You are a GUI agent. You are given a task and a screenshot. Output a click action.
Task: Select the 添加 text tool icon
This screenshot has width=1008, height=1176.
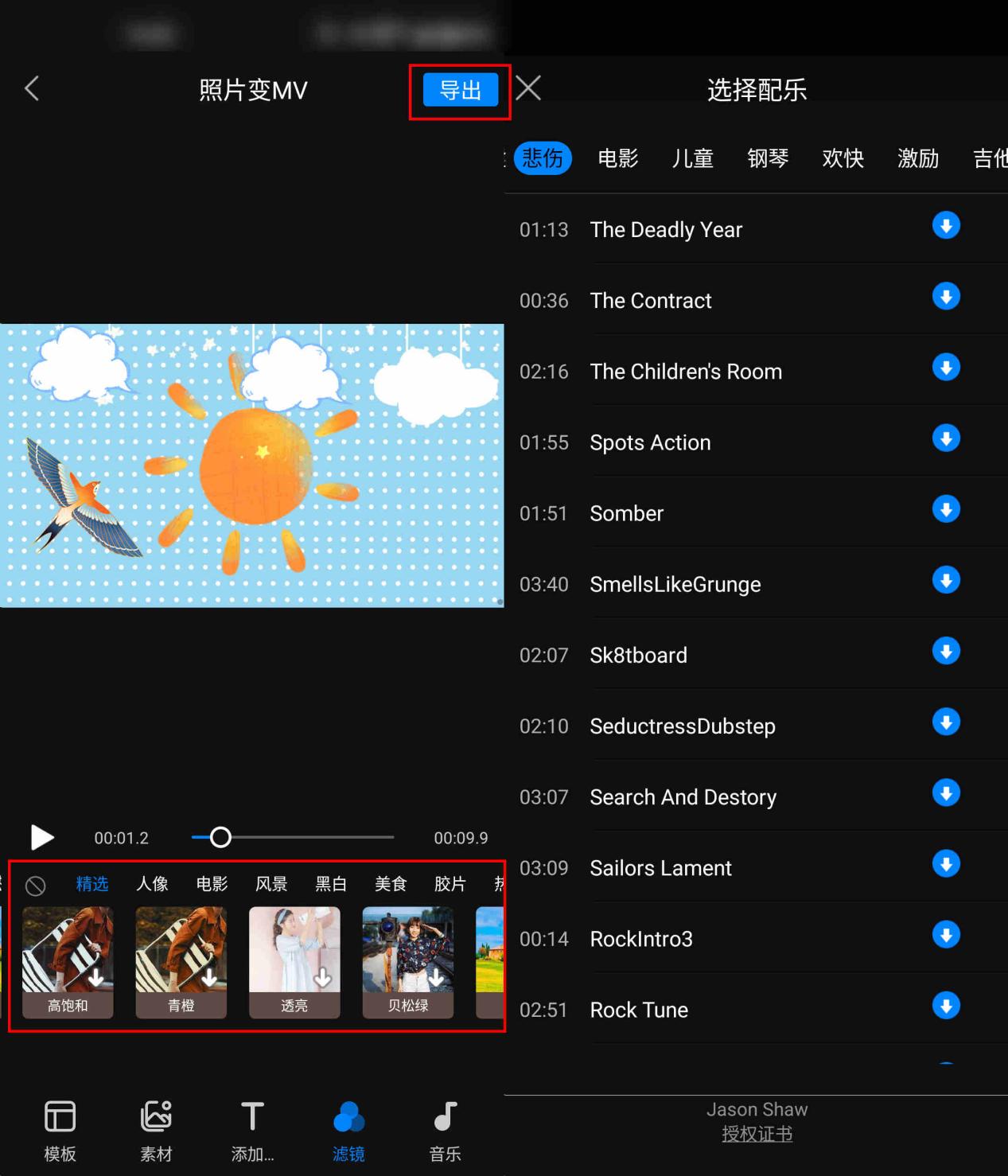pyautogui.click(x=252, y=1116)
